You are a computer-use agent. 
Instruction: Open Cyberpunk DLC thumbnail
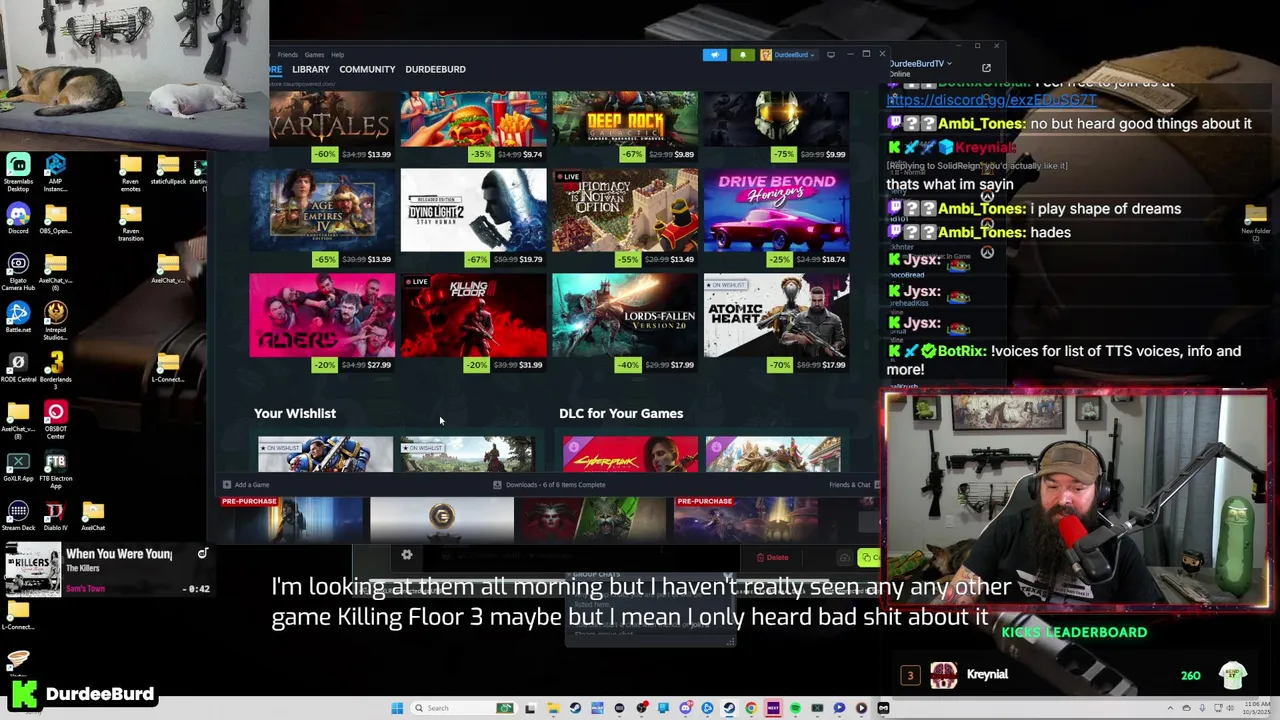(x=630, y=454)
